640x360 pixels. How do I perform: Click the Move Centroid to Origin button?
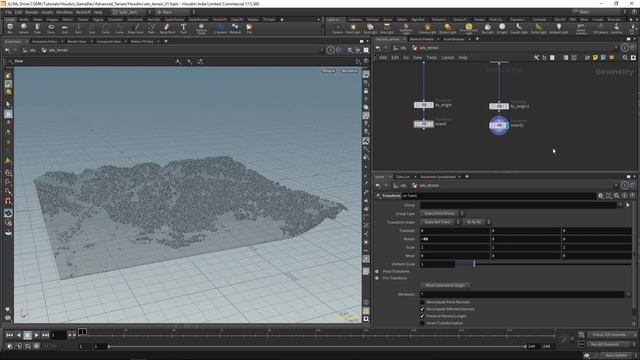click(x=445, y=285)
